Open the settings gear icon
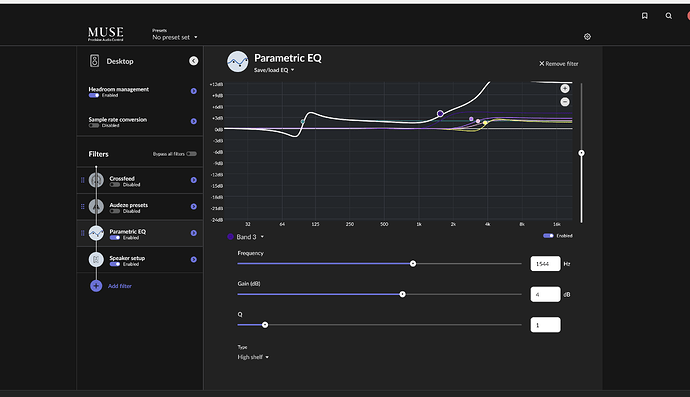Viewport: 690px width, 397px height. (587, 37)
